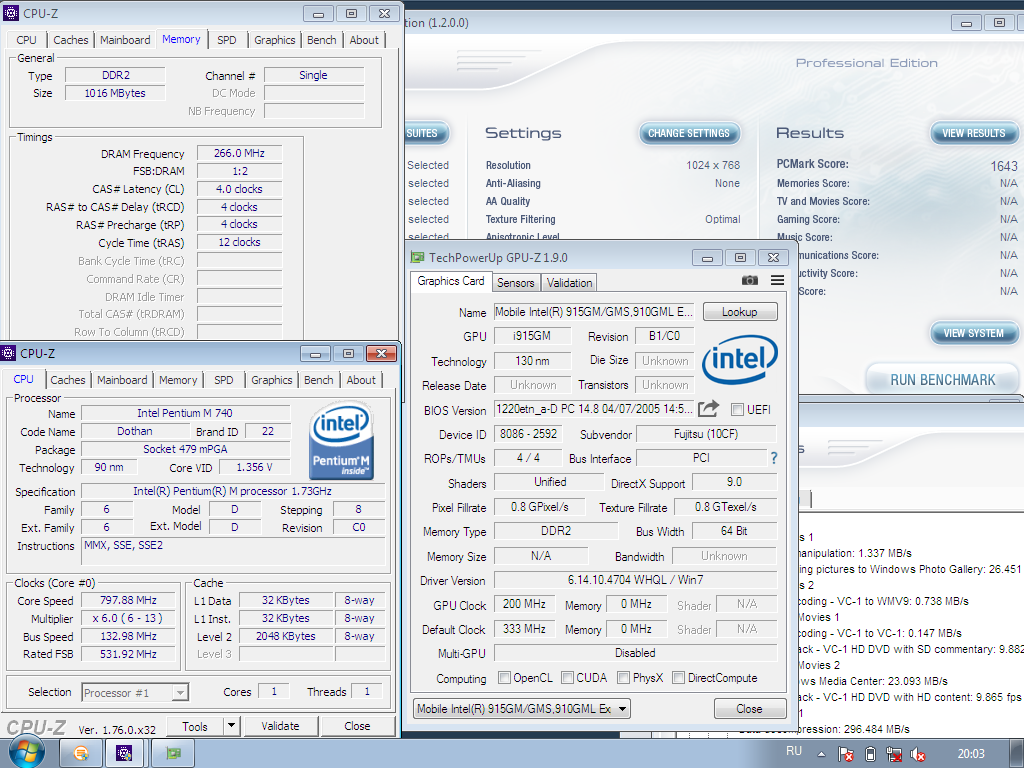
Task: Select Caches tab in Memory CPU-Z window
Action: click(71, 40)
